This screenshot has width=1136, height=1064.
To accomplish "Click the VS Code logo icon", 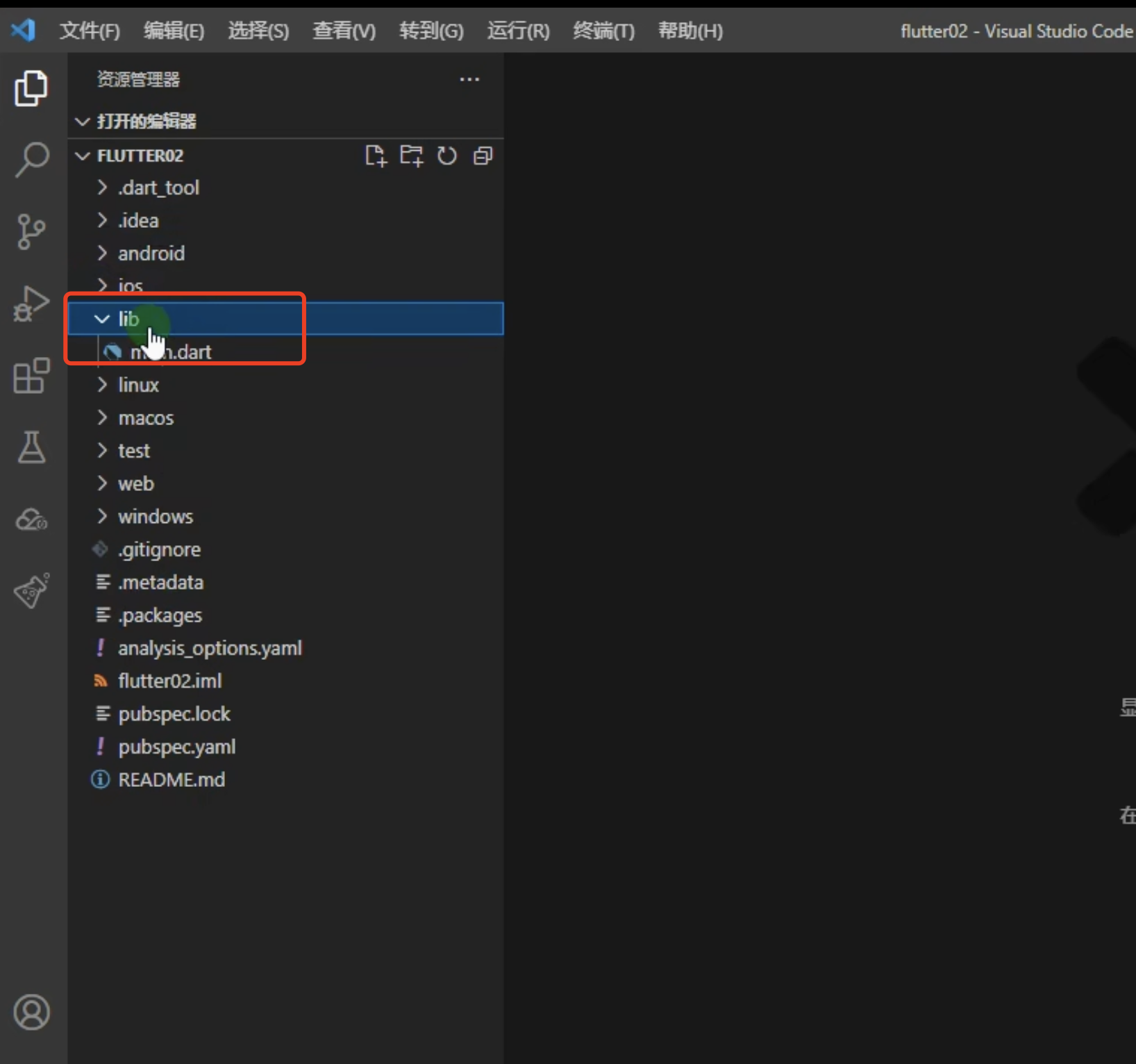I will point(23,30).
